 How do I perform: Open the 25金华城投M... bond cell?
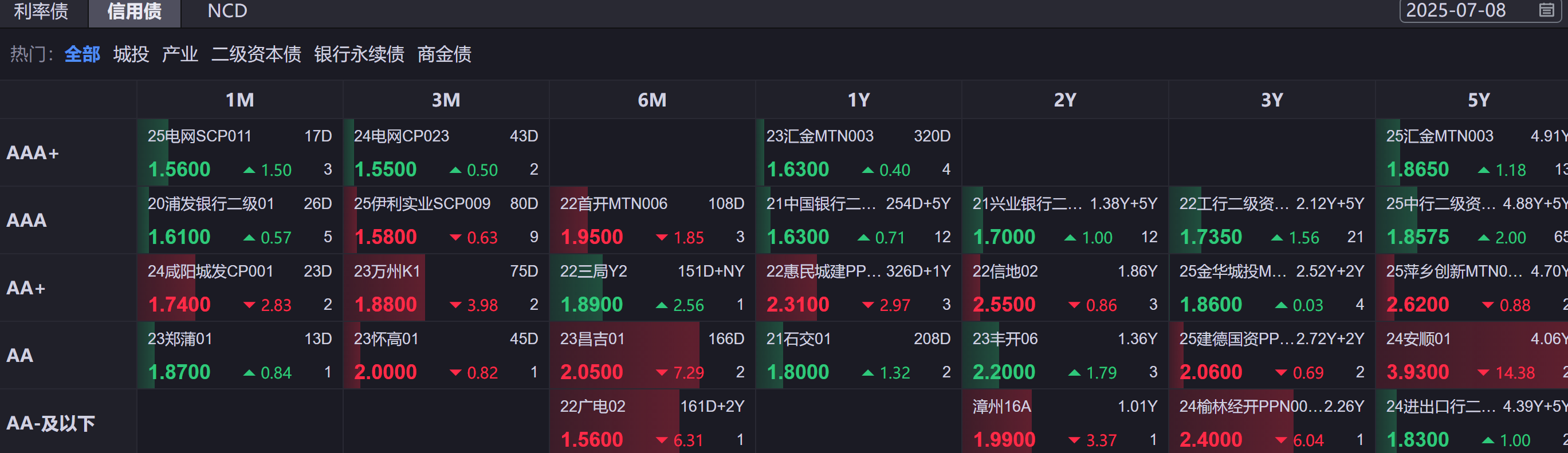click(x=1272, y=288)
